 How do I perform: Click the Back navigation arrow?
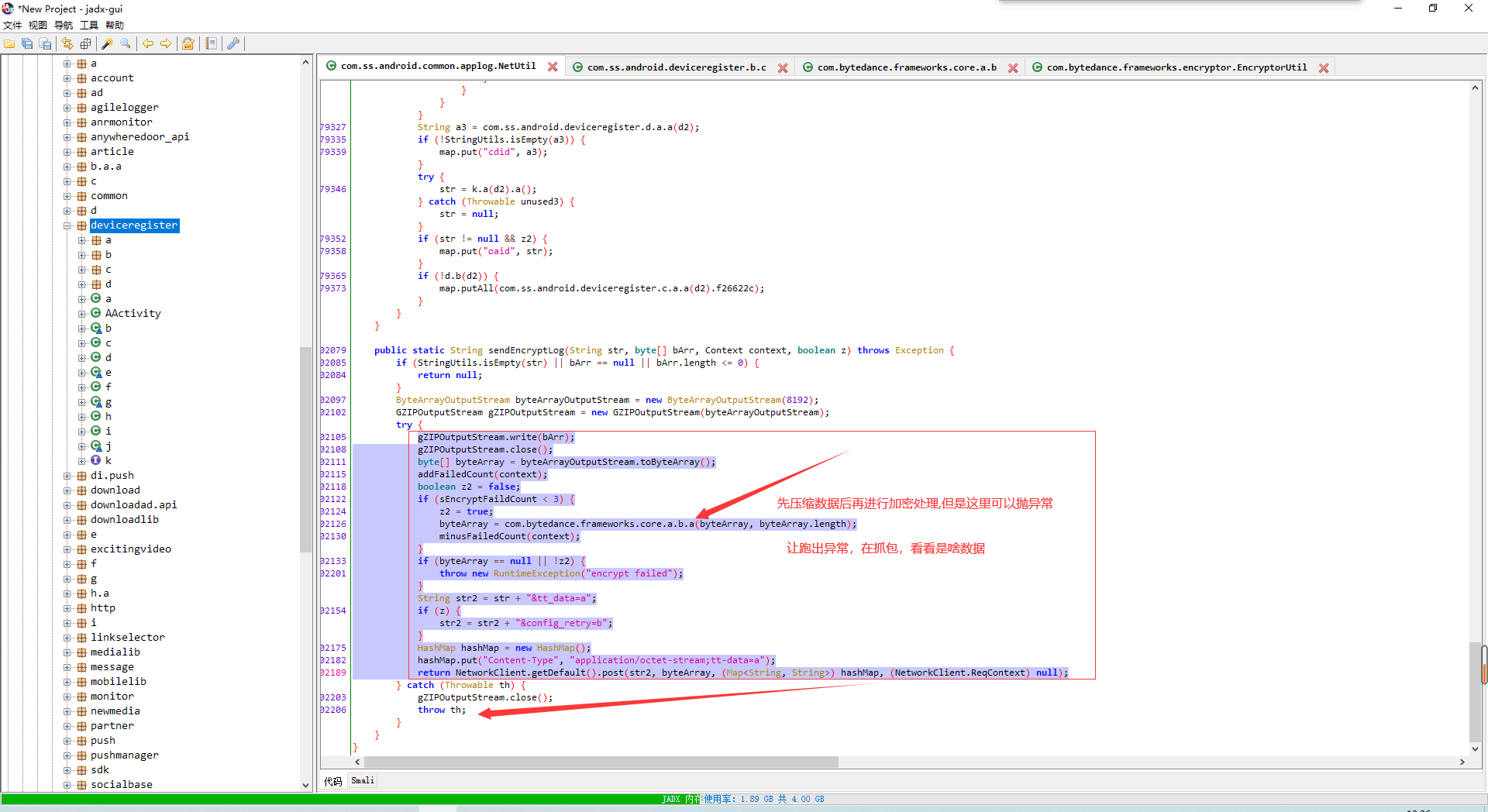tap(147, 43)
